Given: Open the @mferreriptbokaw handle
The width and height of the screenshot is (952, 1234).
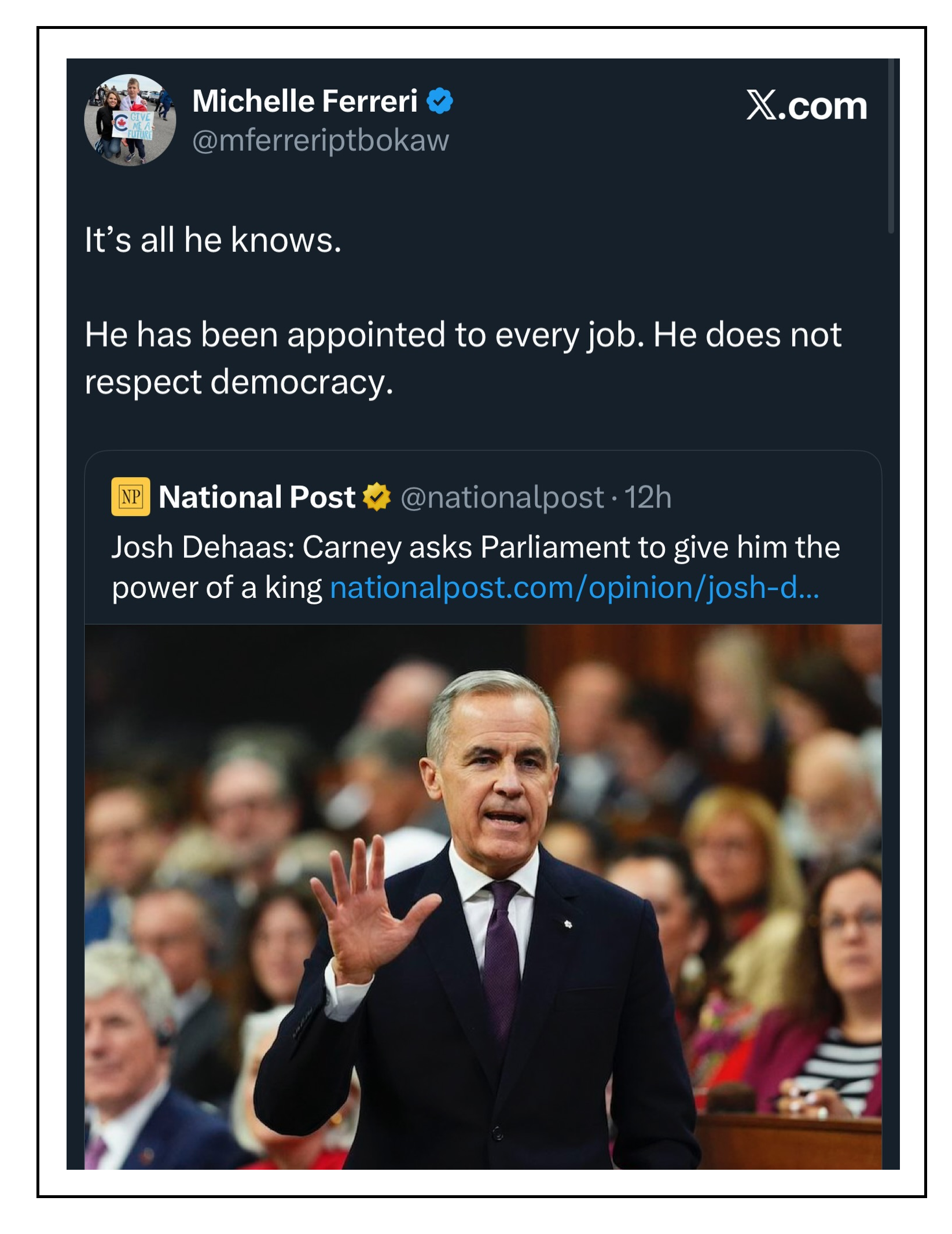Looking at the screenshot, I should tap(321, 141).
